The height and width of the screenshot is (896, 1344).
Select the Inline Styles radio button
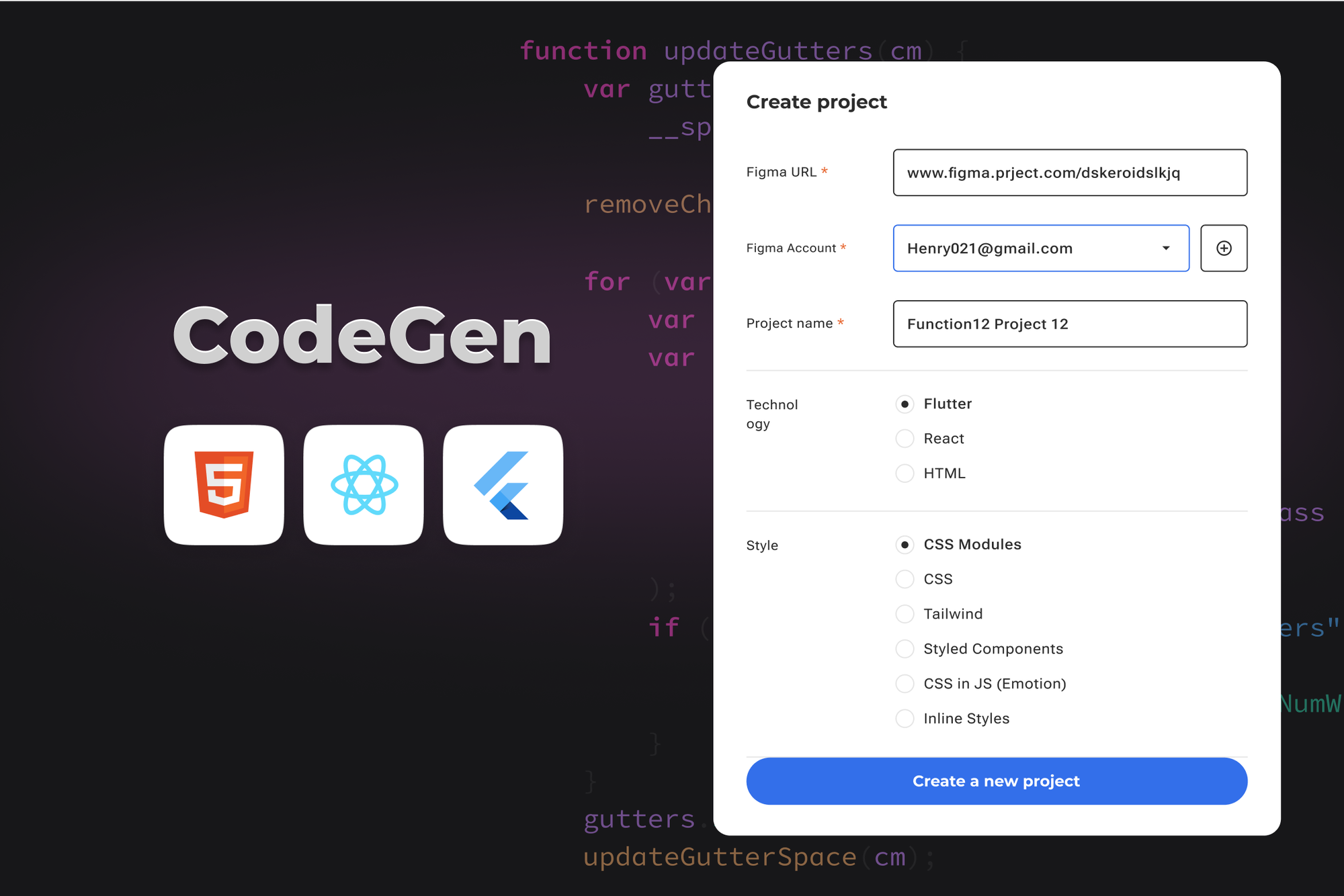click(x=905, y=719)
